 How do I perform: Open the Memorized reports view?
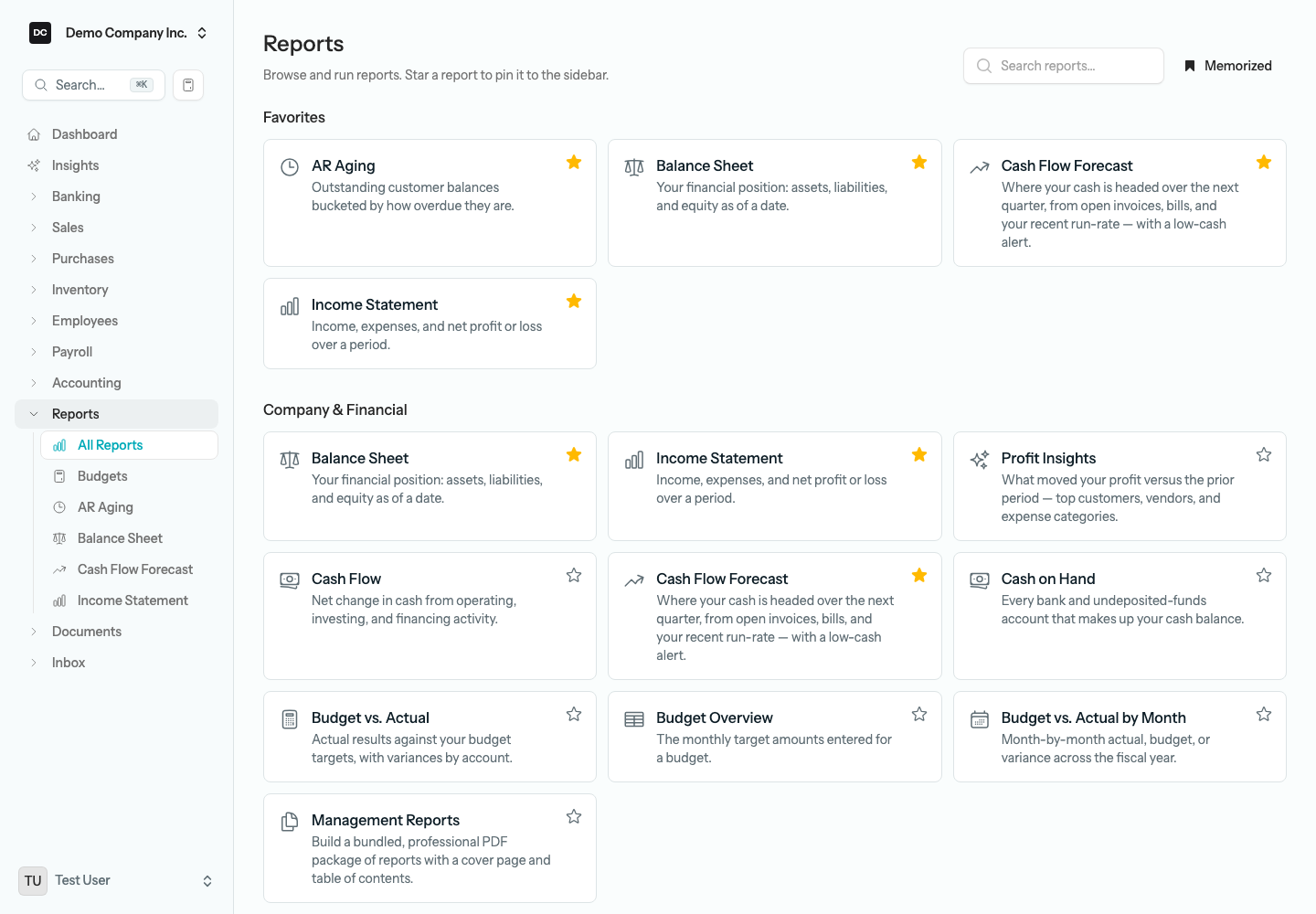coord(1227,66)
